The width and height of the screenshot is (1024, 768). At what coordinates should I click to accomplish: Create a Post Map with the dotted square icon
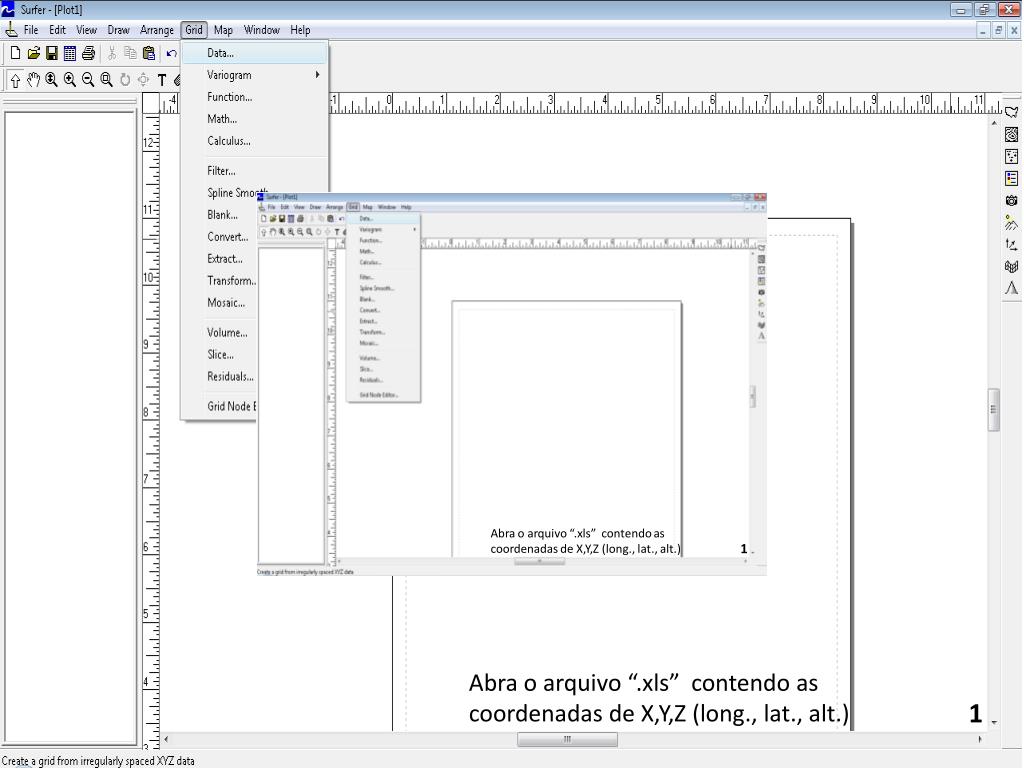tap(1012, 157)
